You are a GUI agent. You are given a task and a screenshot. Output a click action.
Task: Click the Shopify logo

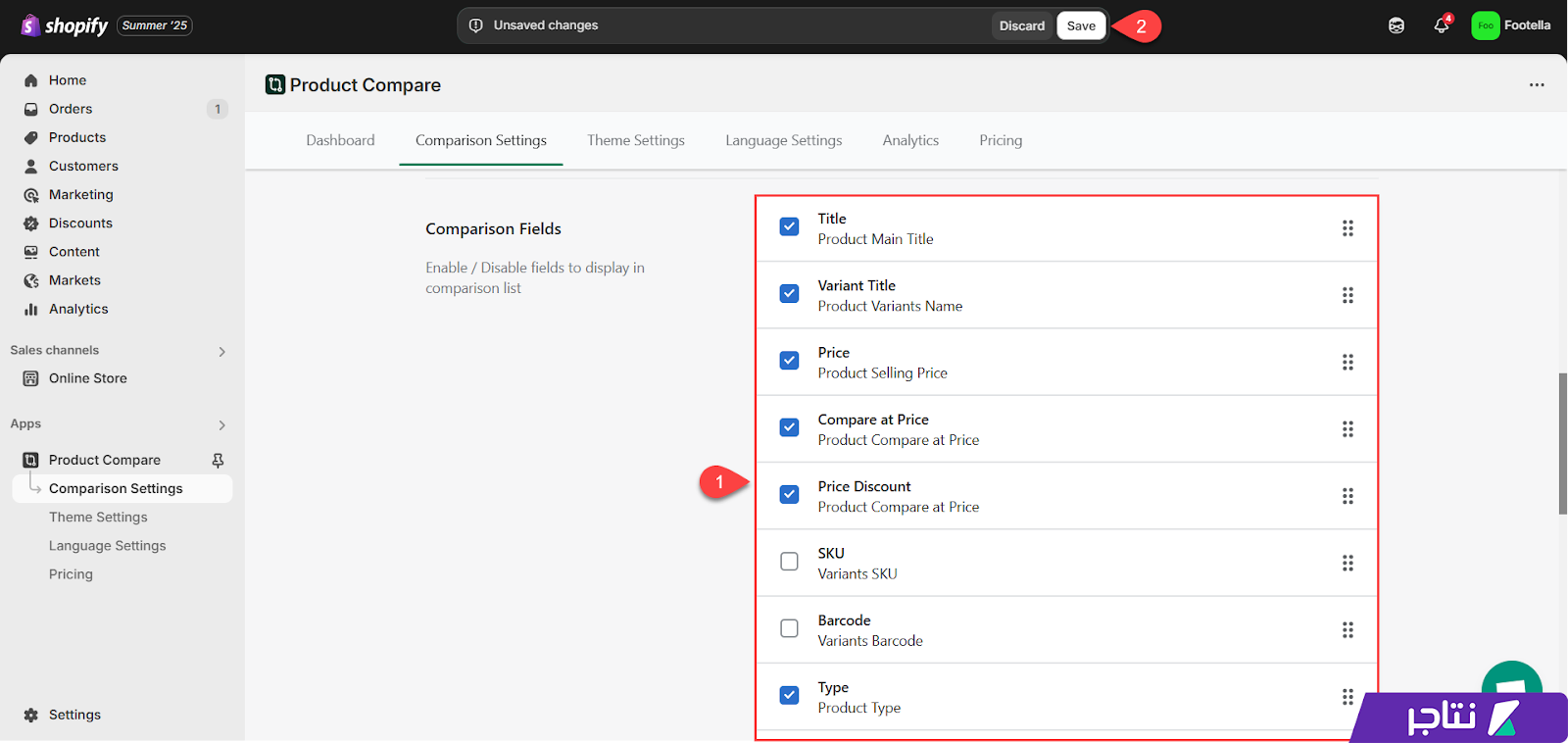click(x=65, y=25)
